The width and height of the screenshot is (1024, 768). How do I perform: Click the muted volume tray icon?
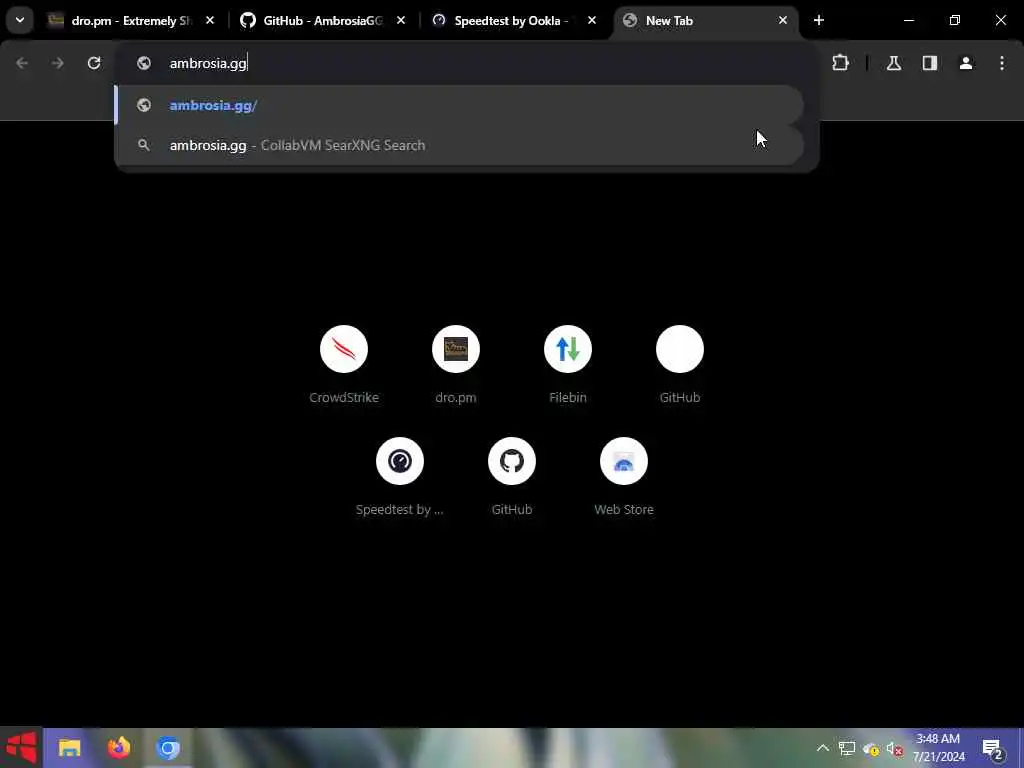pos(895,748)
